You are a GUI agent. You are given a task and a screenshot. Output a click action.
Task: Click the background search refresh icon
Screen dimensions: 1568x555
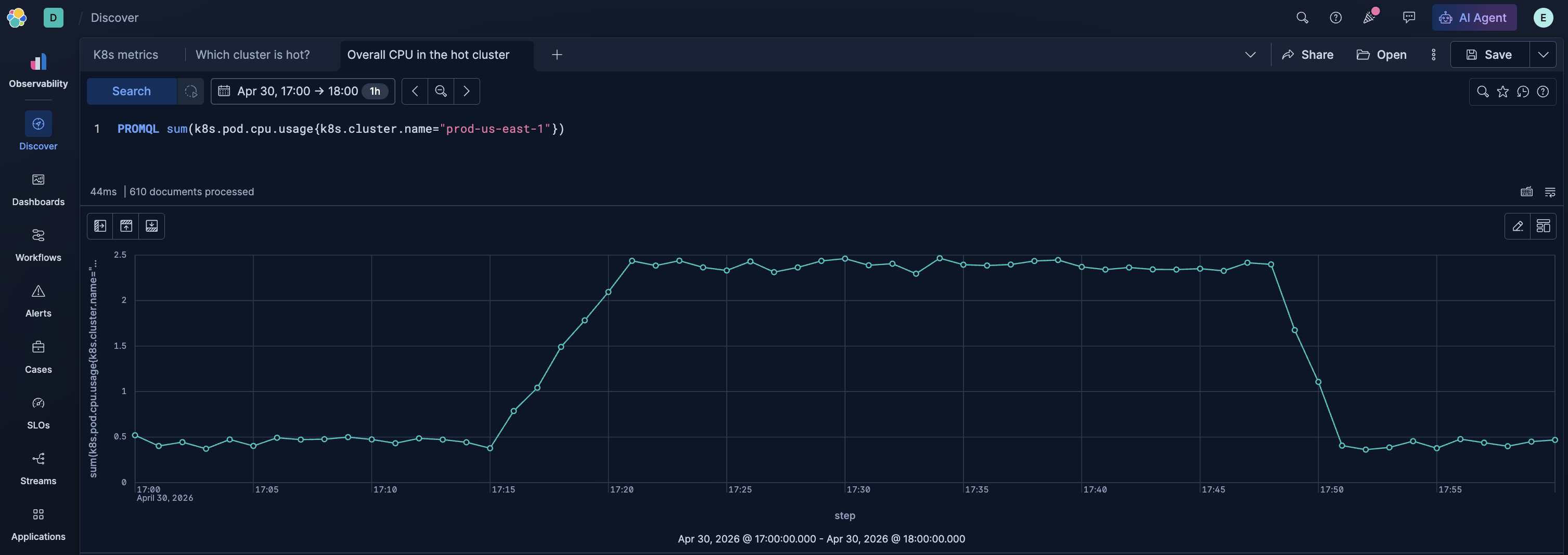[191, 92]
